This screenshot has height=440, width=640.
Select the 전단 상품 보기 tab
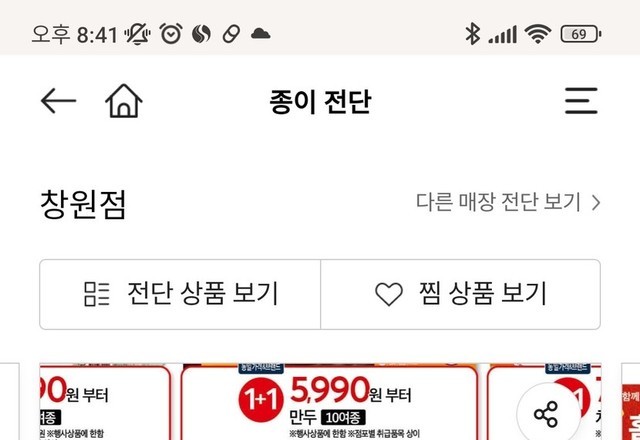tap(180, 294)
